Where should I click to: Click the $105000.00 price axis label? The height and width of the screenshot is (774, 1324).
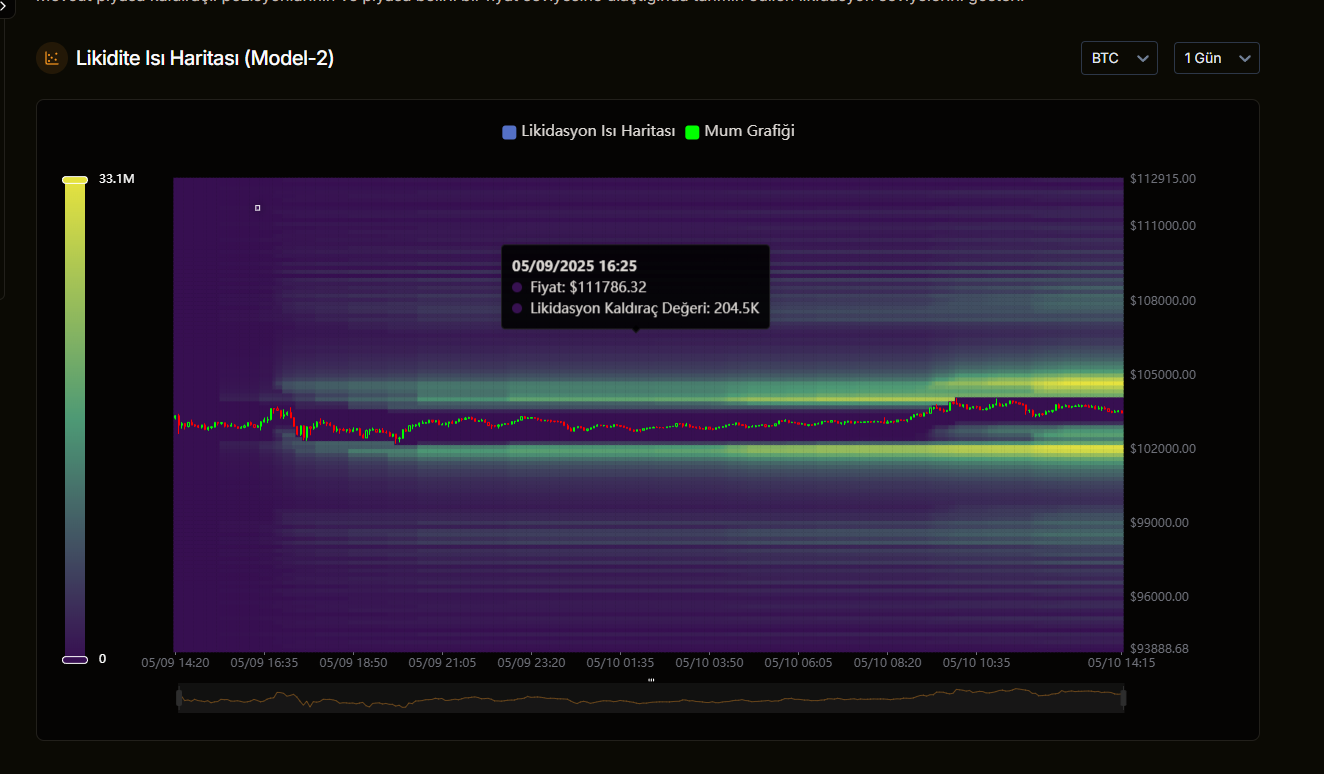coord(1163,374)
